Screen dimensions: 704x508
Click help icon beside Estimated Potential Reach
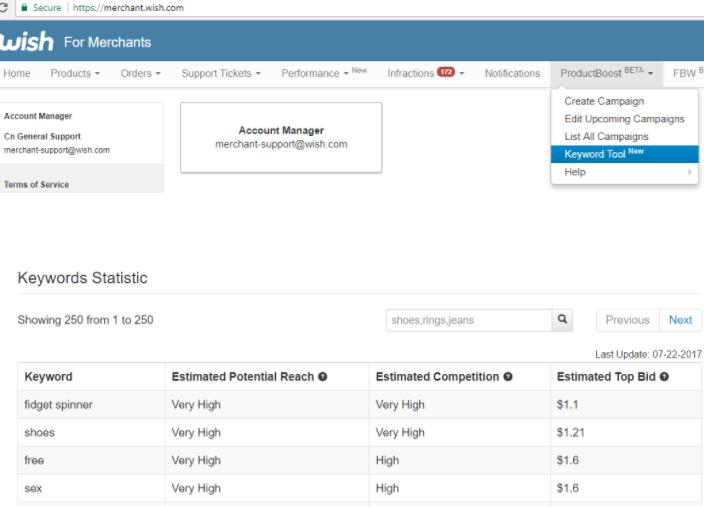click(323, 377)
